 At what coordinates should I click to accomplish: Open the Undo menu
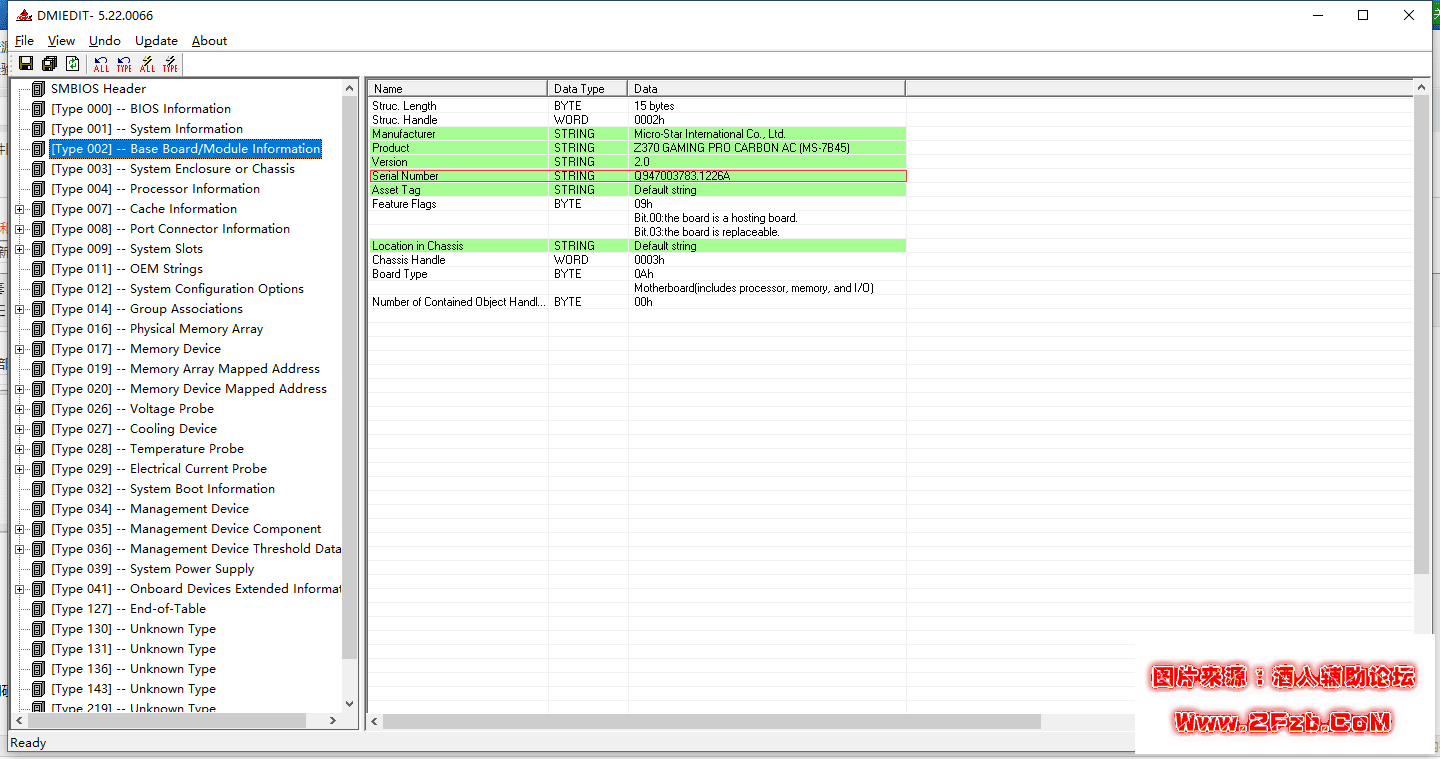[105, 41]
